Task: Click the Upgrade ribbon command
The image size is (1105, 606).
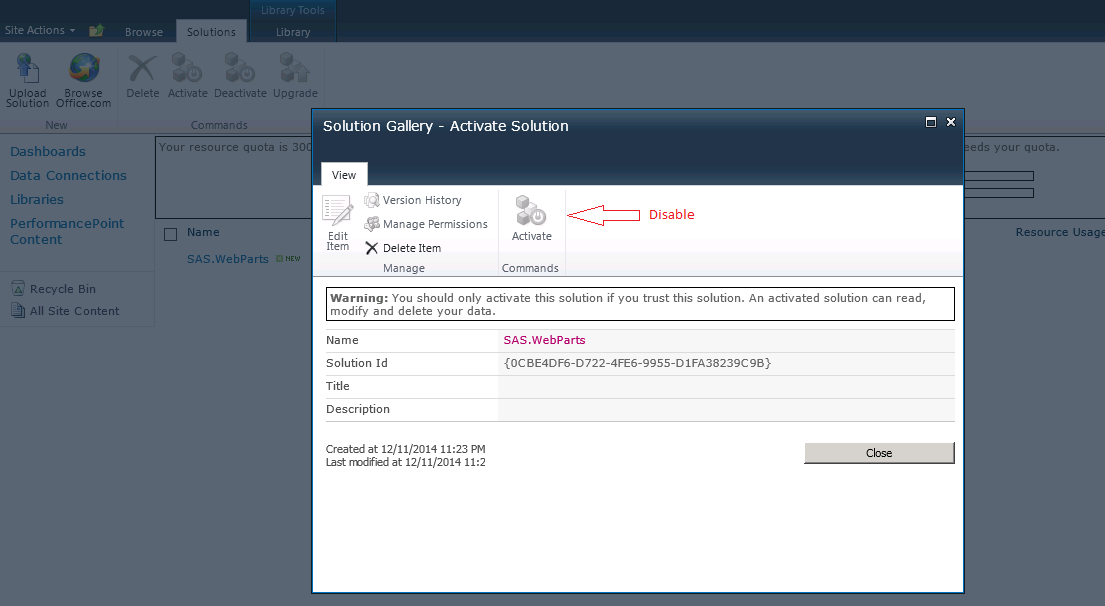Action: (x=295, y=77)
